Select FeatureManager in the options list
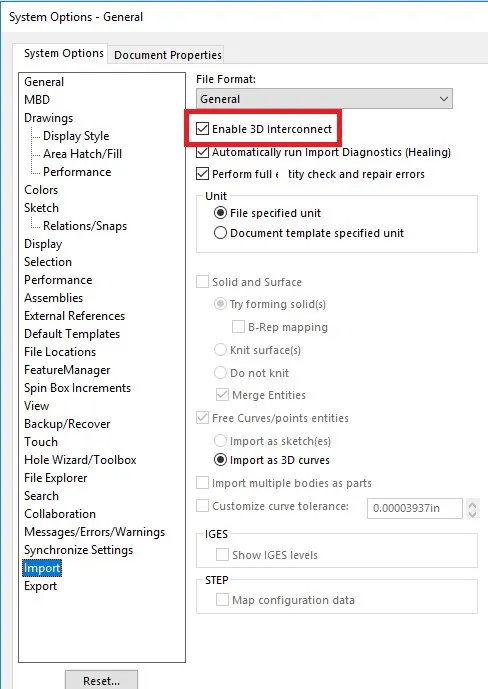This screenshot has width=488, height=689. (67, 370)
